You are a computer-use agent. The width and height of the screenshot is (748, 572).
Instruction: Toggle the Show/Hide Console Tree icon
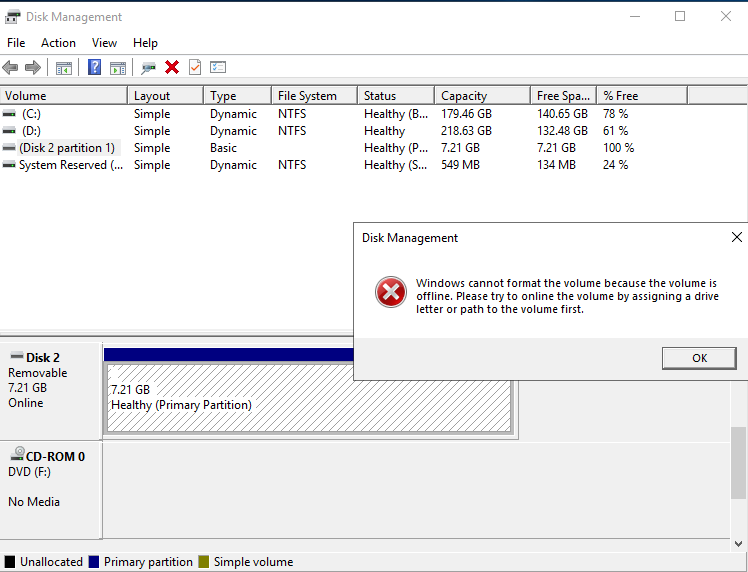click(63, 68)
